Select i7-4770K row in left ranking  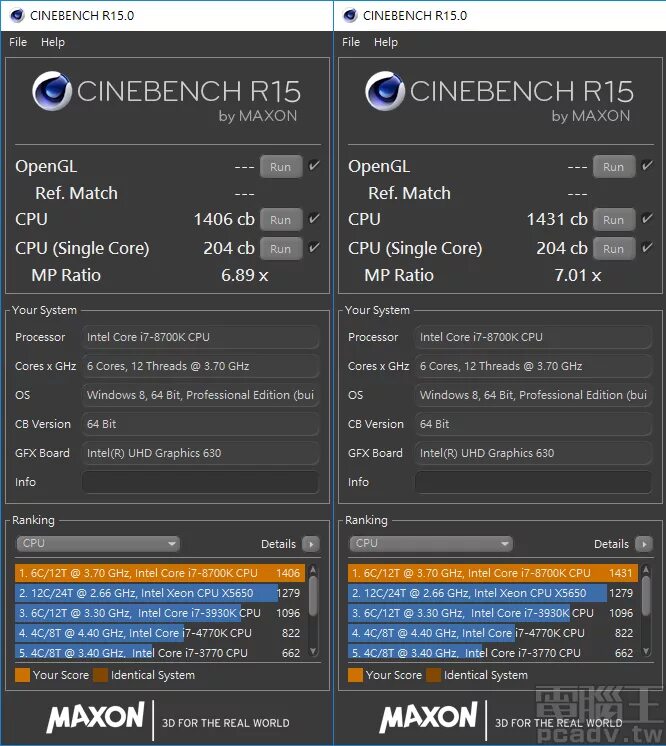160,633
